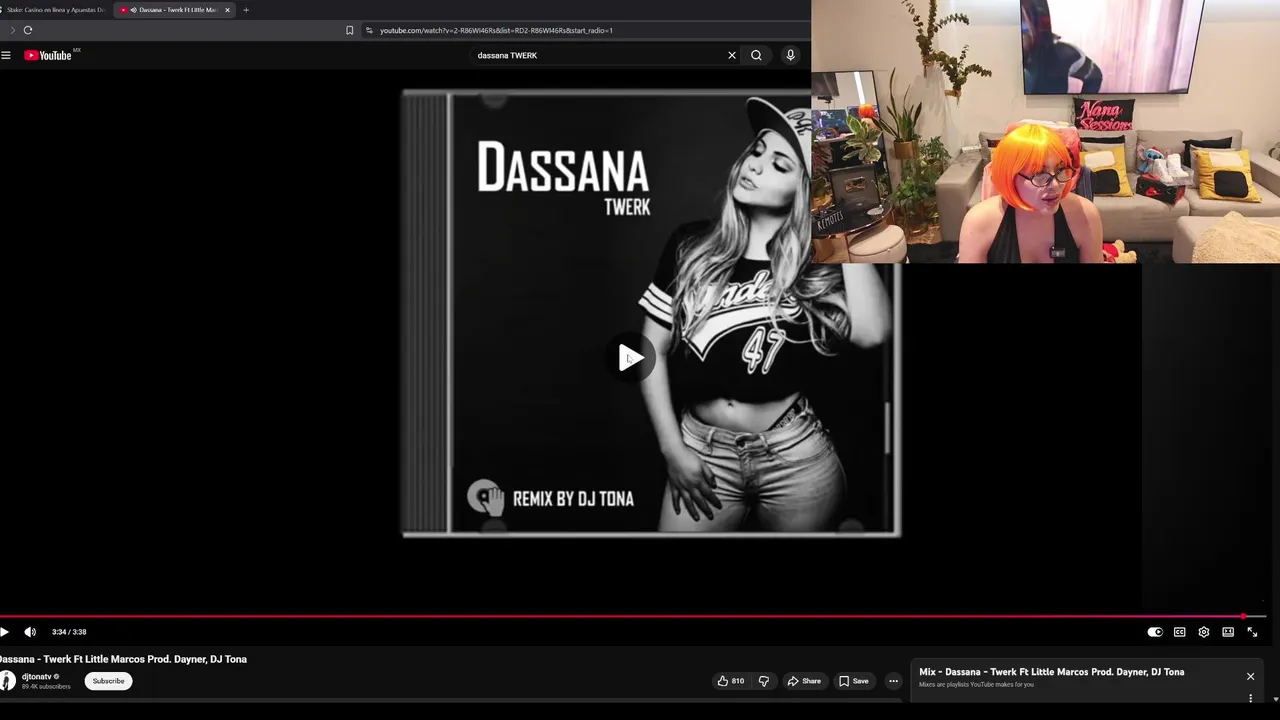The width and height of the screenshot is (1280, 720).
Task: Reload the browser page
Action: coord(28,30)
